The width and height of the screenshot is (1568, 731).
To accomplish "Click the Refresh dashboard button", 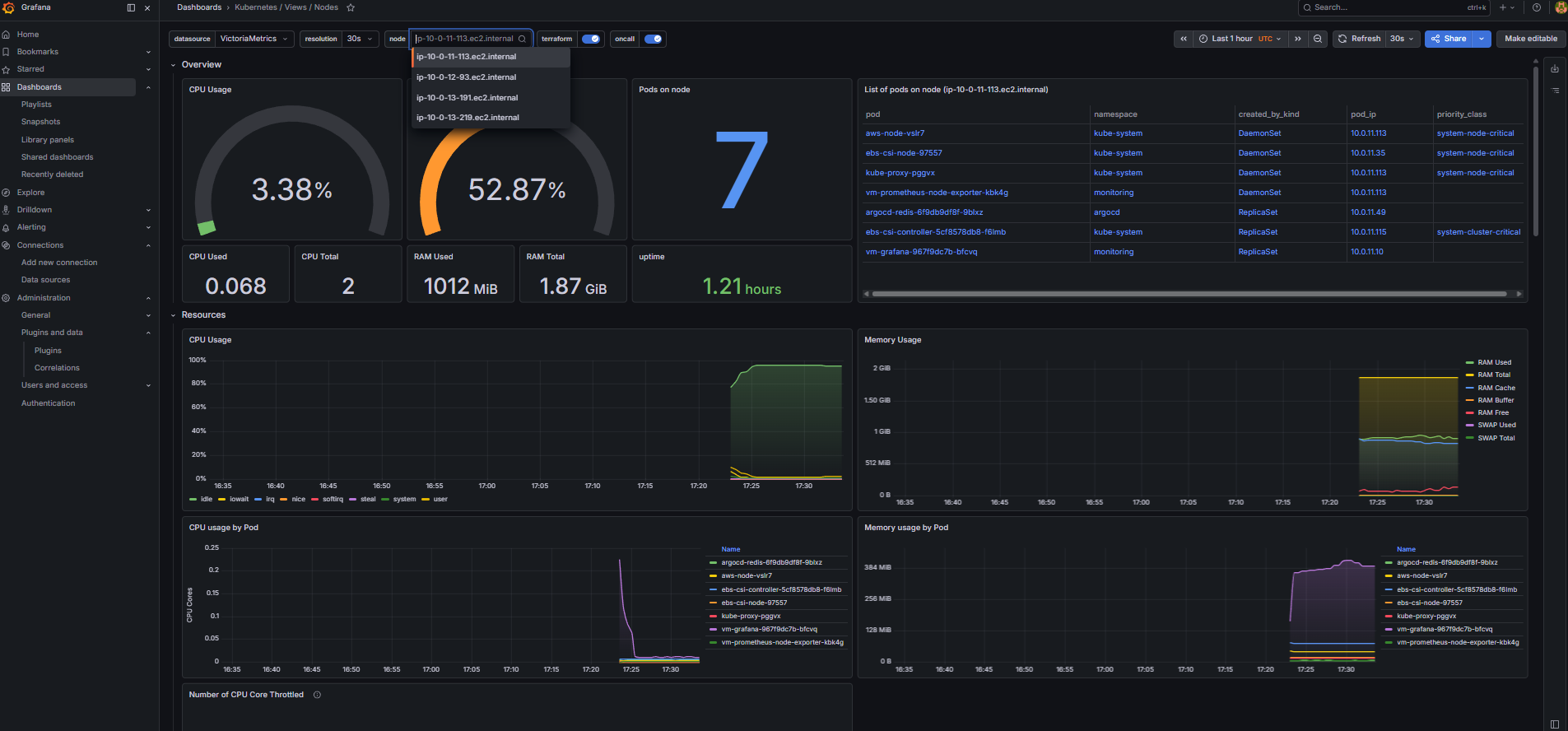I will pyautogui.click(x=1359, y=39).
